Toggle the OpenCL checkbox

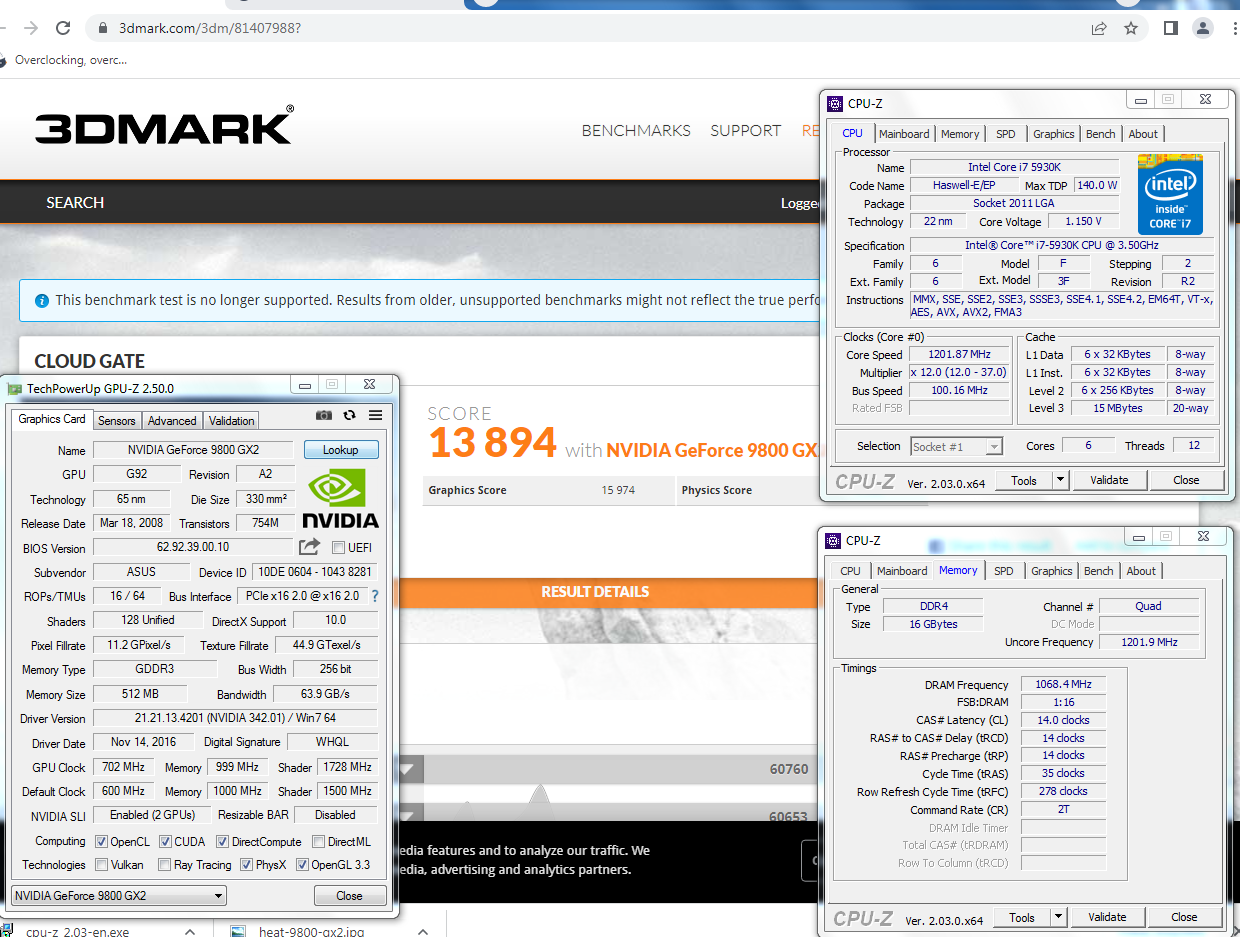101,842
